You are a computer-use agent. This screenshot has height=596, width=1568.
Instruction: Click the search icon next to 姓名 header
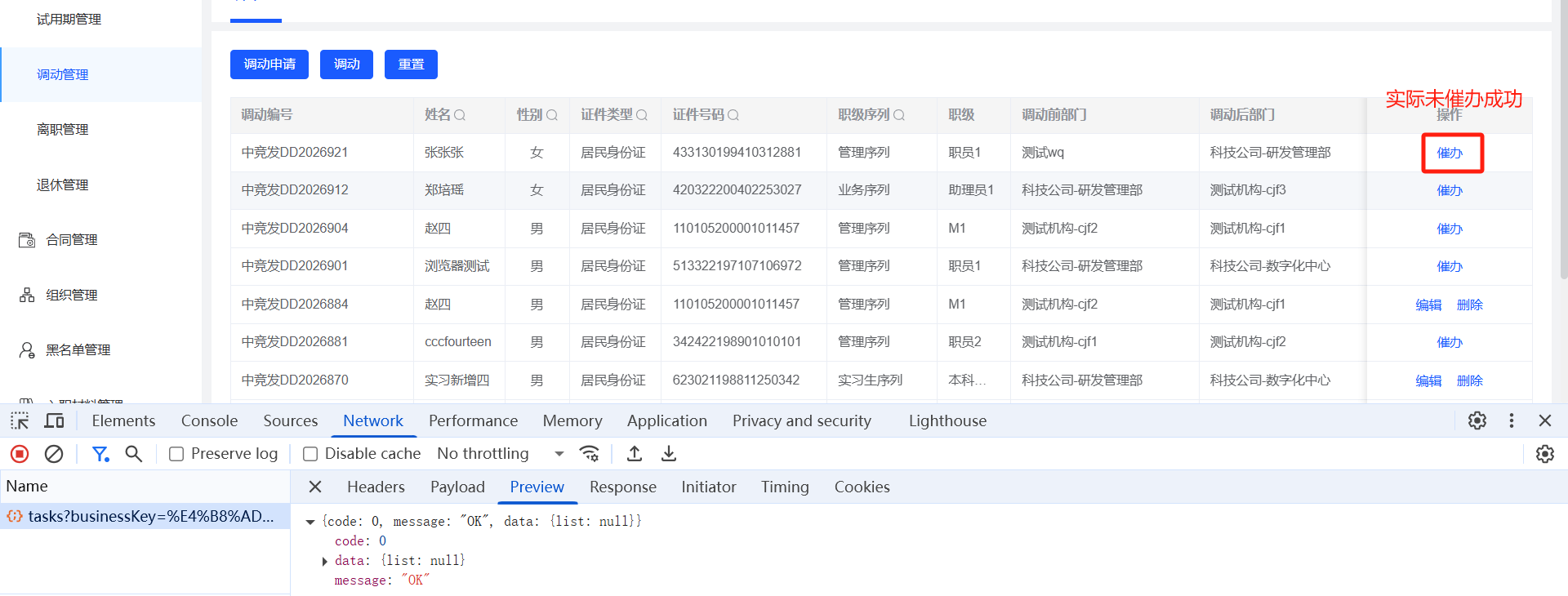point(460,115)
